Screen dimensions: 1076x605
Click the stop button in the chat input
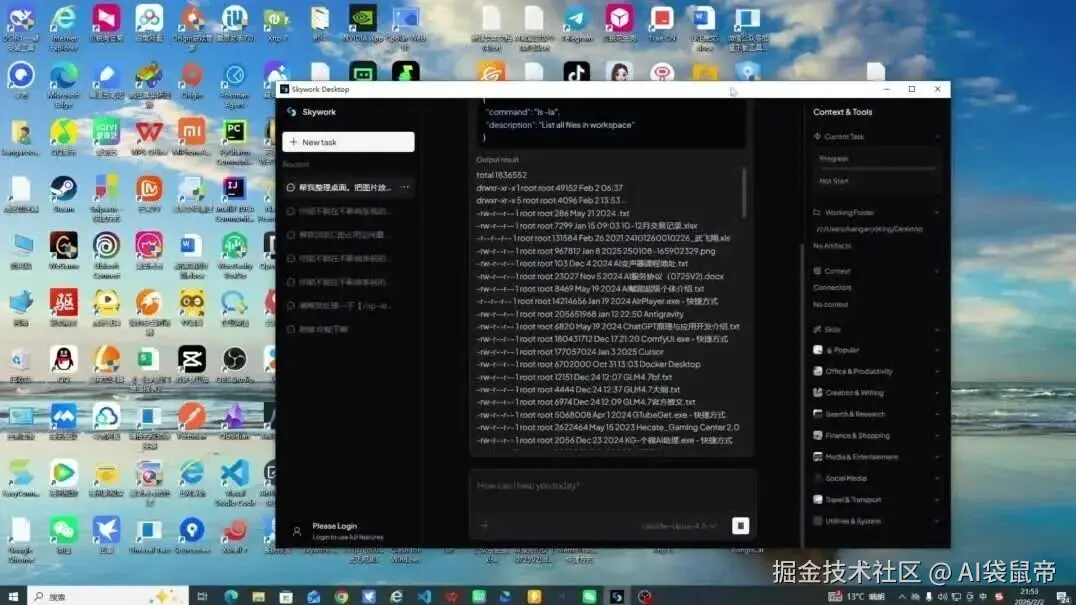coord(740,525)
